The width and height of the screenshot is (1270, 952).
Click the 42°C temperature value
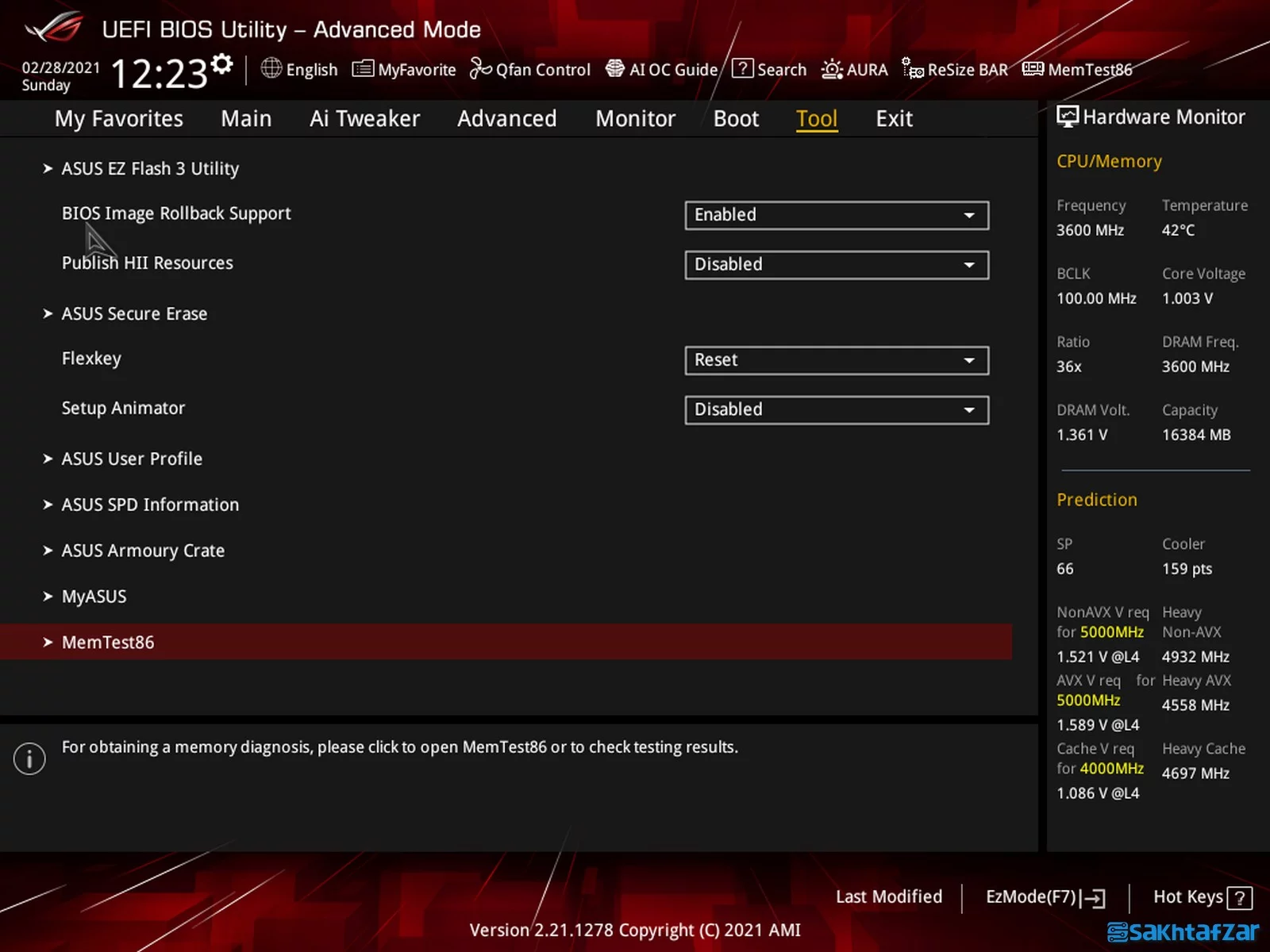[x=1178, y=231]
